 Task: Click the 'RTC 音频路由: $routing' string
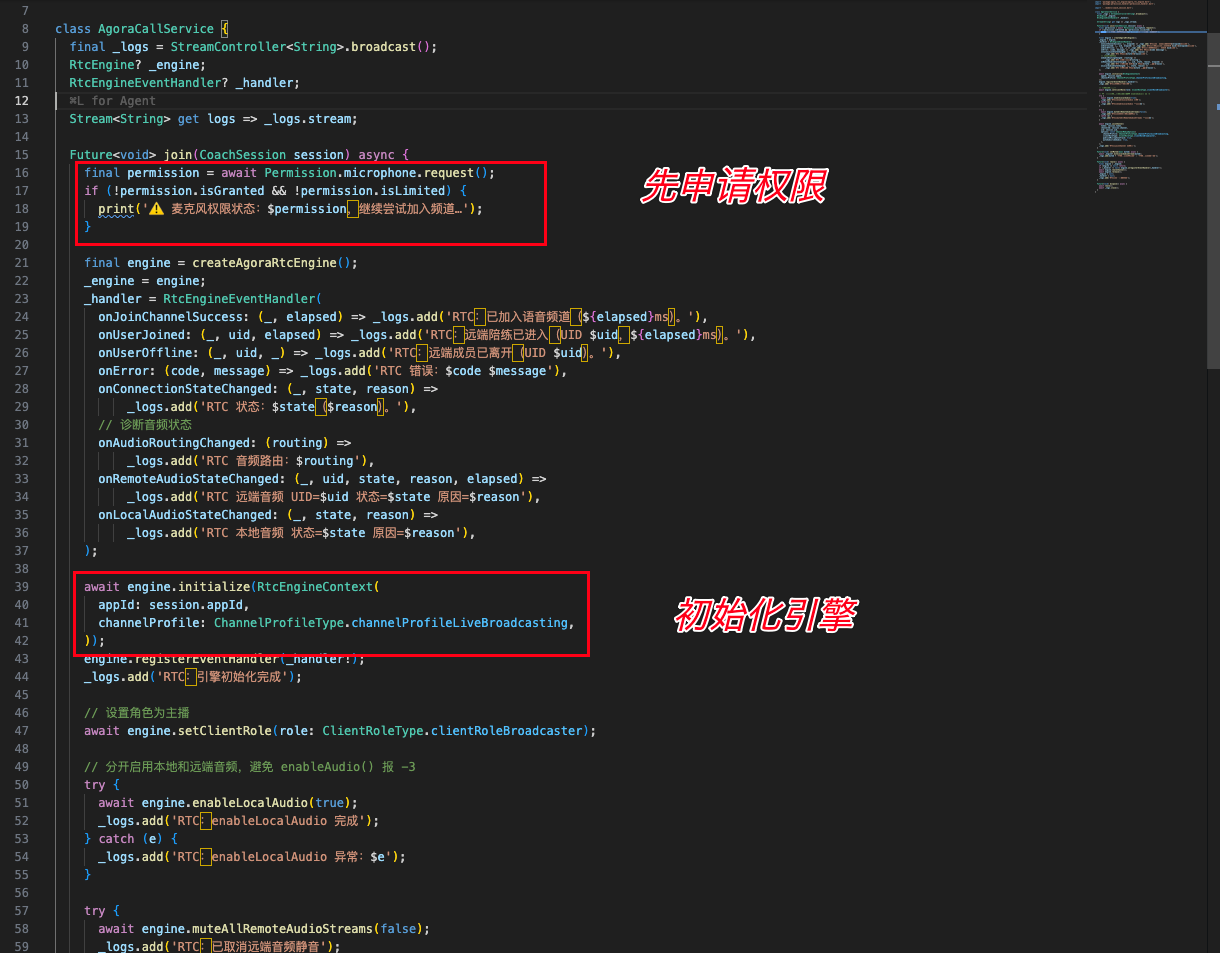point(280,461)
